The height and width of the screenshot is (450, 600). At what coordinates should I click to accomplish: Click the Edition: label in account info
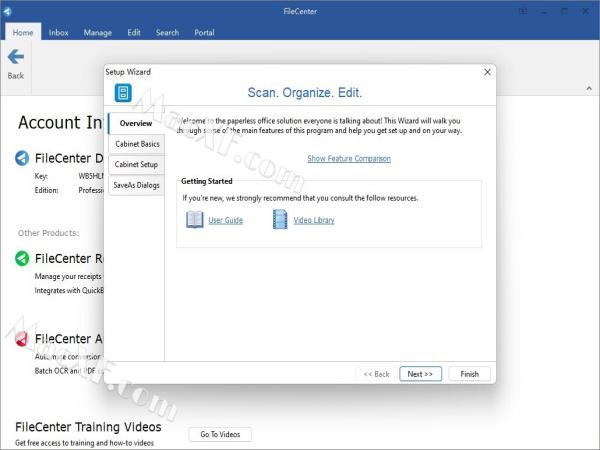(x=46, y=190)
